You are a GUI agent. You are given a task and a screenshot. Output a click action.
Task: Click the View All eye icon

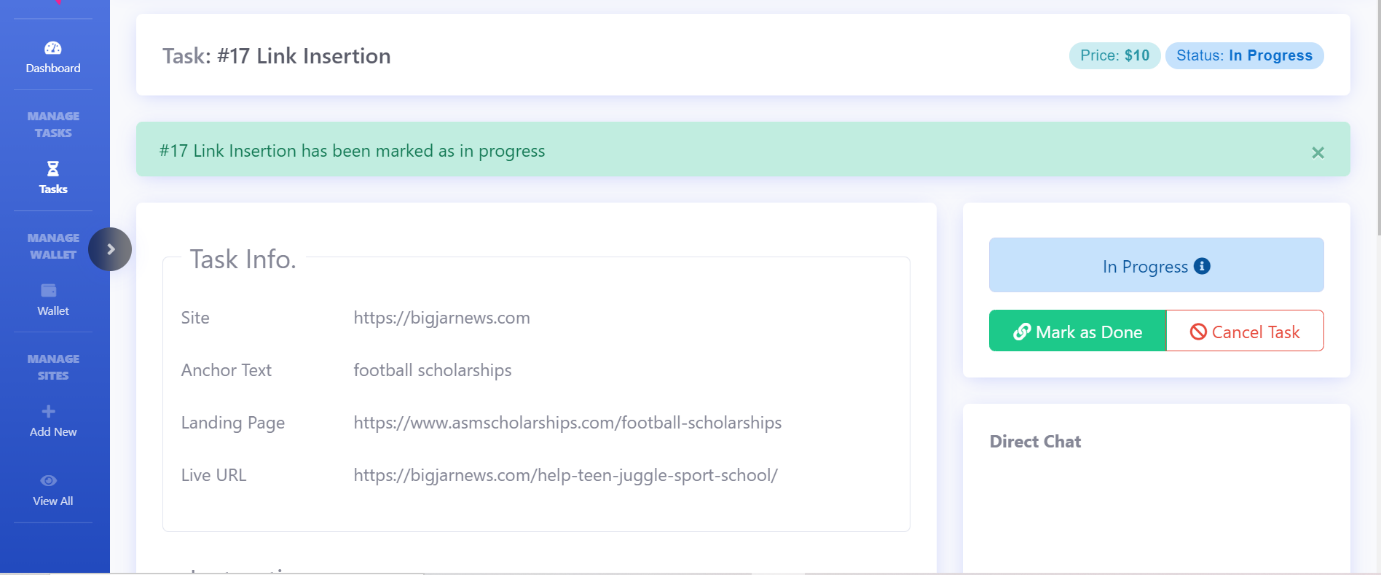pos(49,481)
